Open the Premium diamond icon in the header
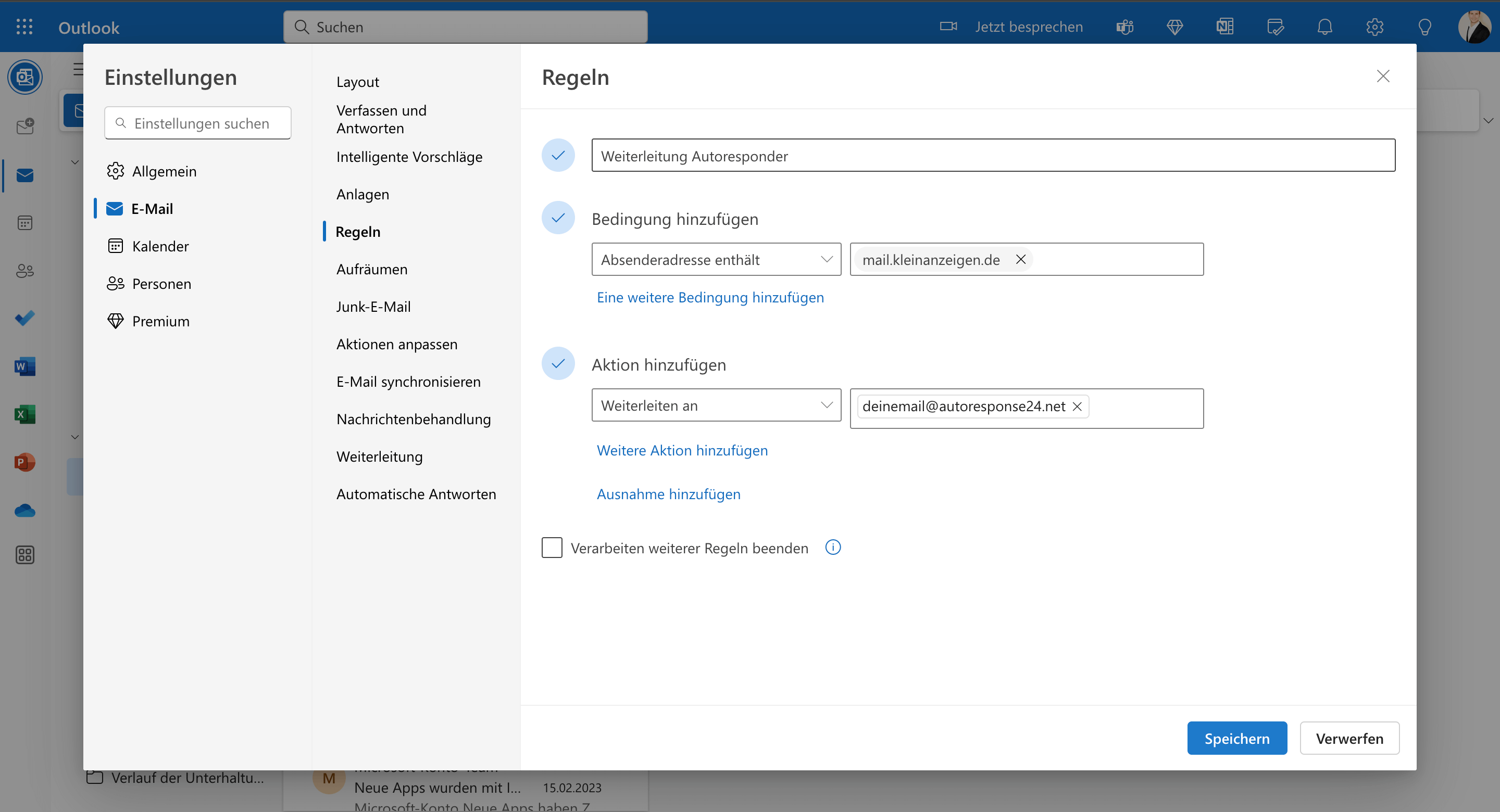Image resolution: width=1500 pixels, height=812 pixels. [1174, 27]
